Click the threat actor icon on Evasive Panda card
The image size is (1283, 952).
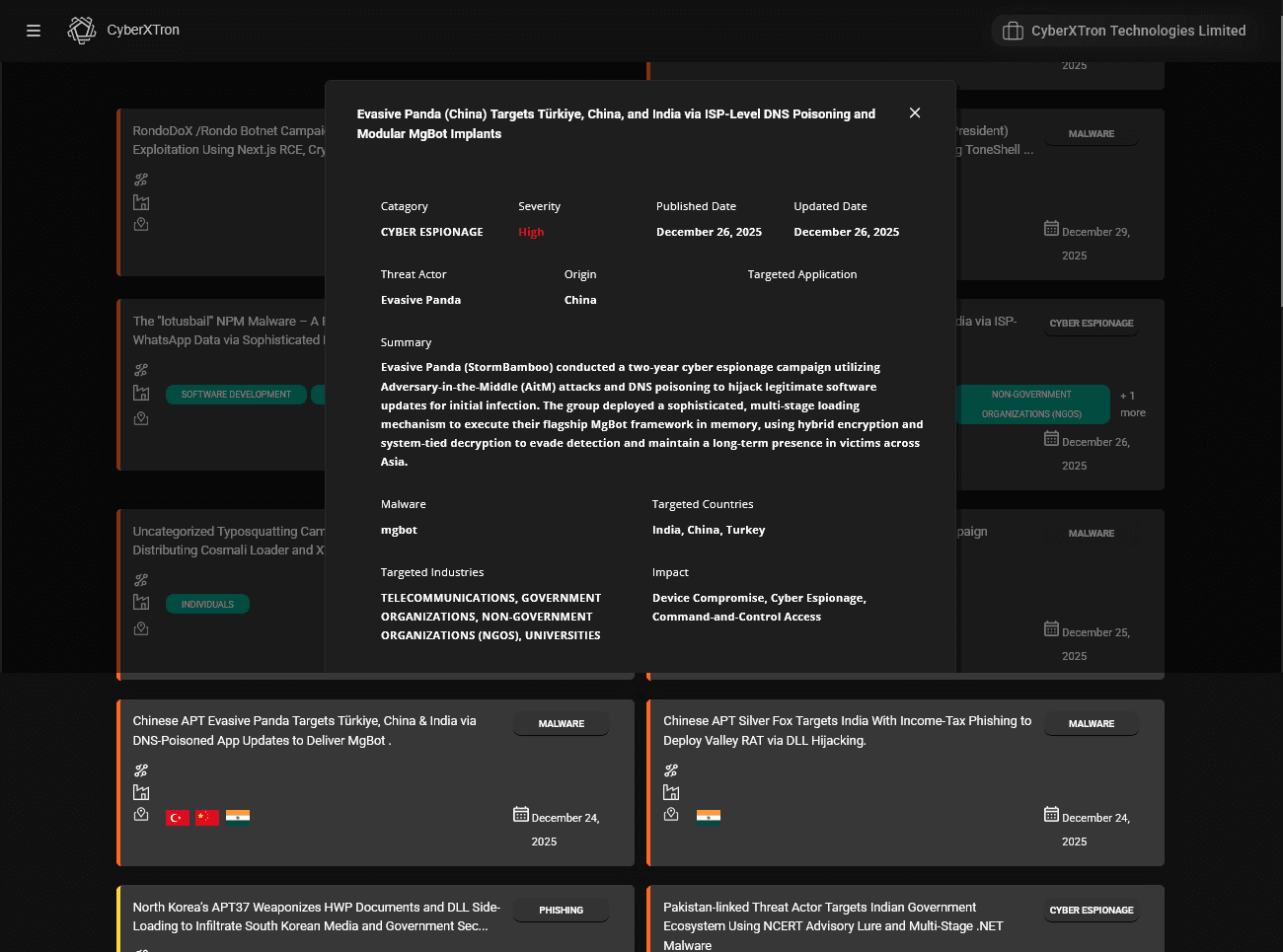[141, 769]
